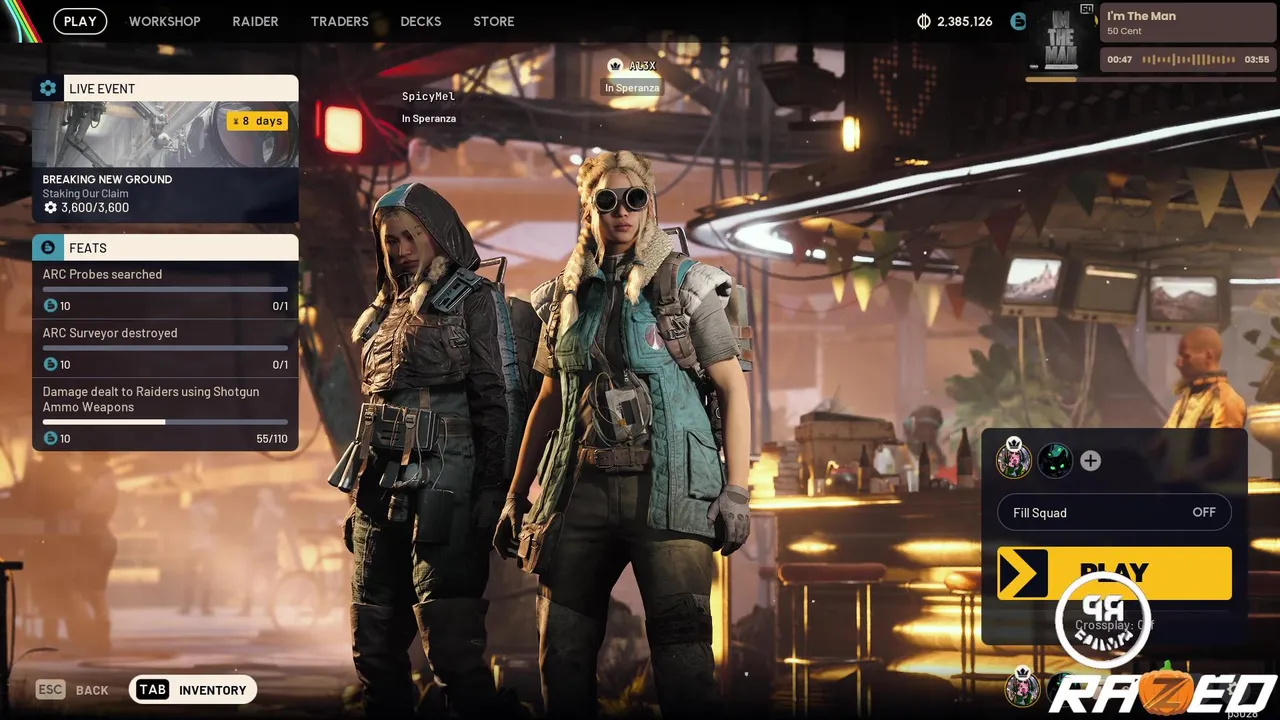Click the 8 days event timer badge

(257, 121)
